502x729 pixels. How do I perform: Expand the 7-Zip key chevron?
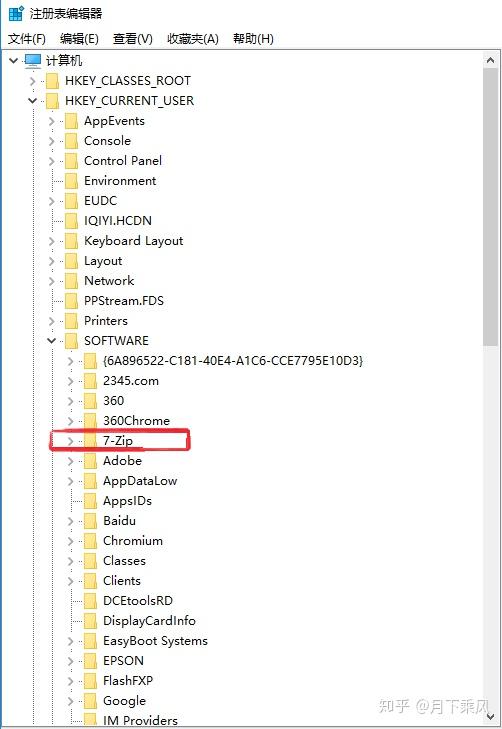[70, 441]
